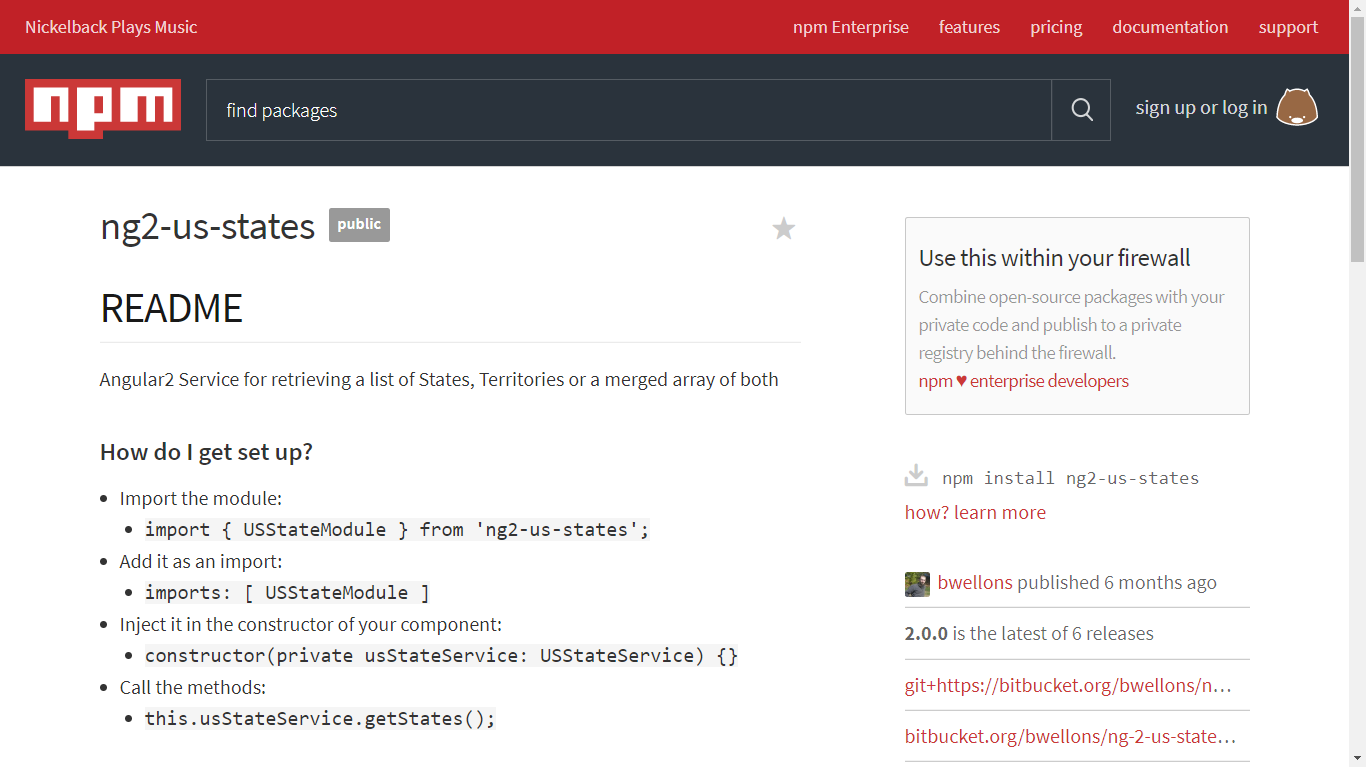Click 2.0.0 is the latest text
Image resolution: width=1366 pixels, height=767 pixels.
(x=1029, y=633)
